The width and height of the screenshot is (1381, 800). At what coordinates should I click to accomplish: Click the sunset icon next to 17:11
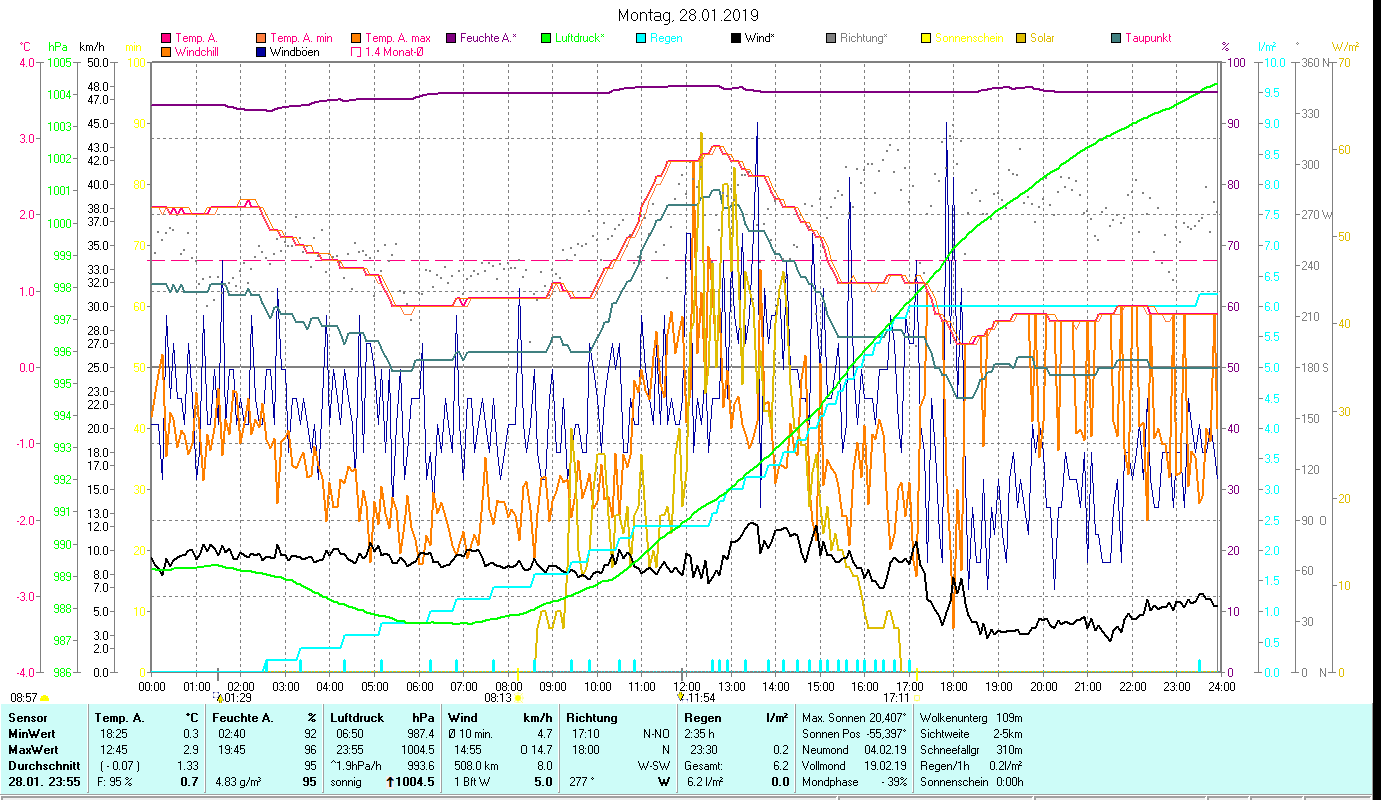coord(916,697)
